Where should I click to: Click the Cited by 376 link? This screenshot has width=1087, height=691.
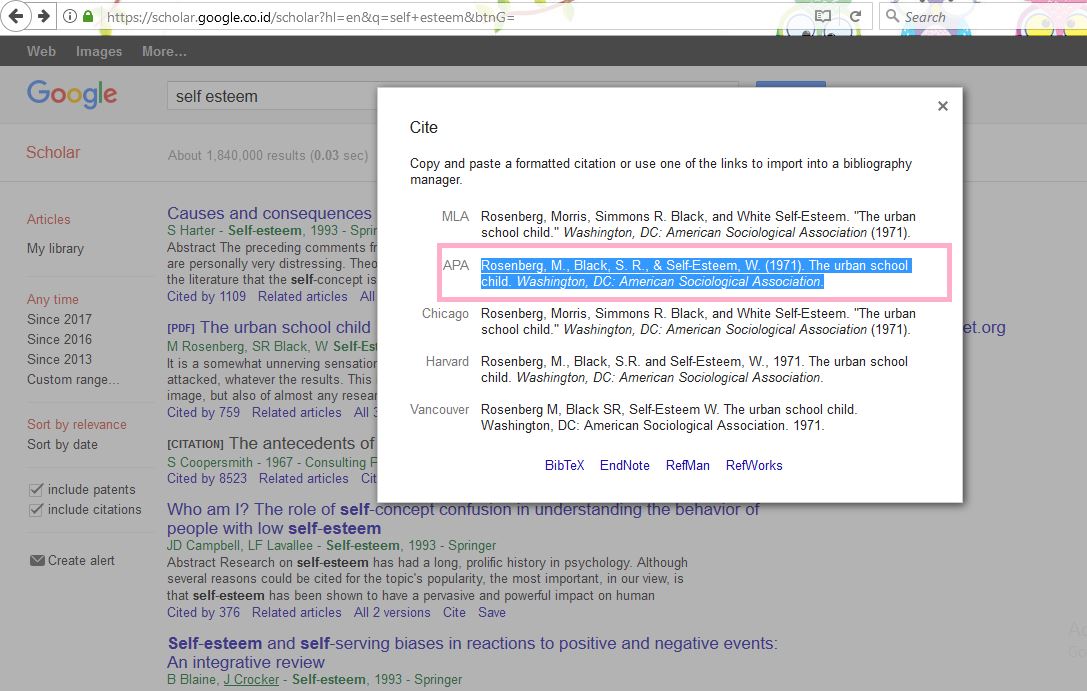pos(203,612)
